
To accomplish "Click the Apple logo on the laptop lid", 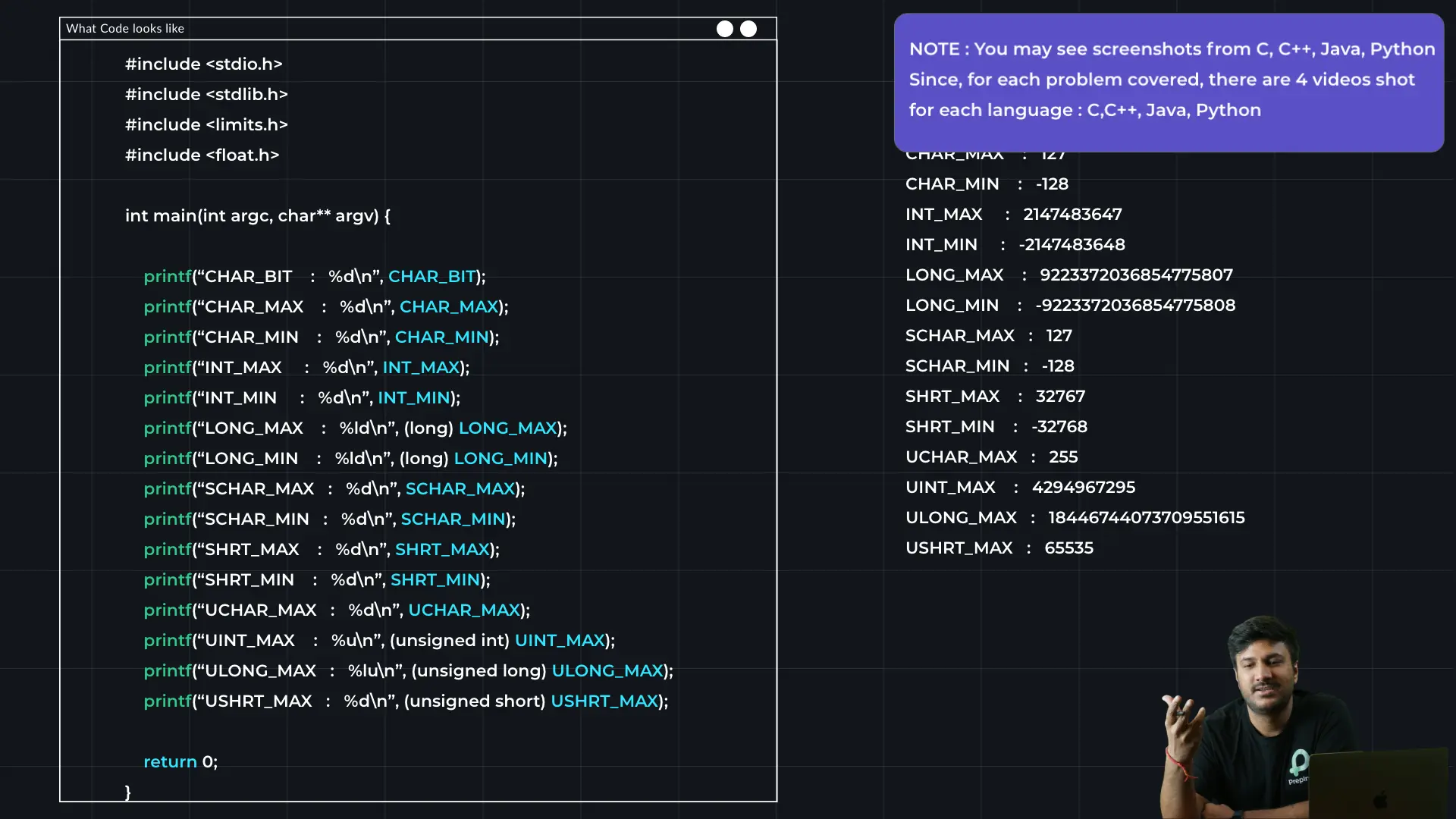I will (x=1380, y=800).
